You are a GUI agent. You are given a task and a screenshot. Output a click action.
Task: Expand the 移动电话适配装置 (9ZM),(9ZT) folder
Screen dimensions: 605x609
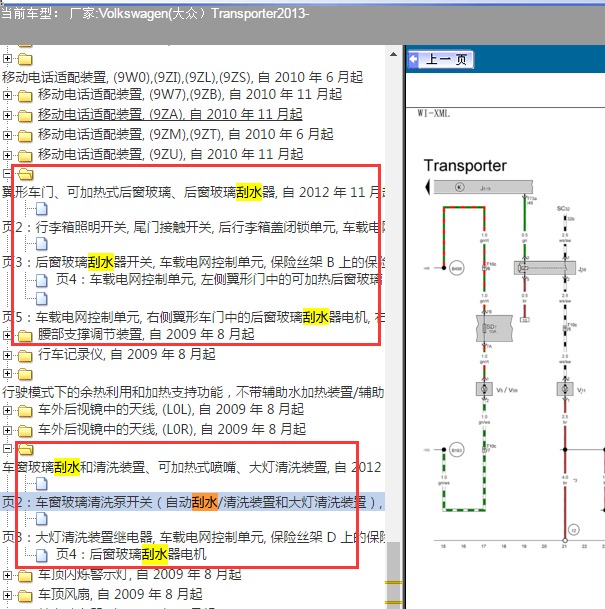[x=7, y=135]
